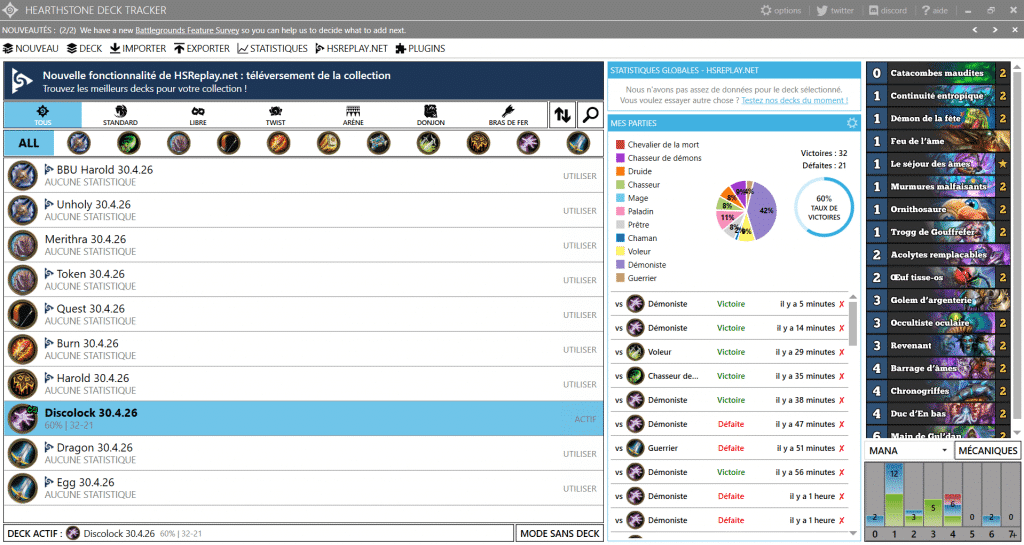Click the Le séjour des âmes card
Image resolution: width=1024 pixels, height=545 pixels.
pyautogui.click(x=938, y=164)
